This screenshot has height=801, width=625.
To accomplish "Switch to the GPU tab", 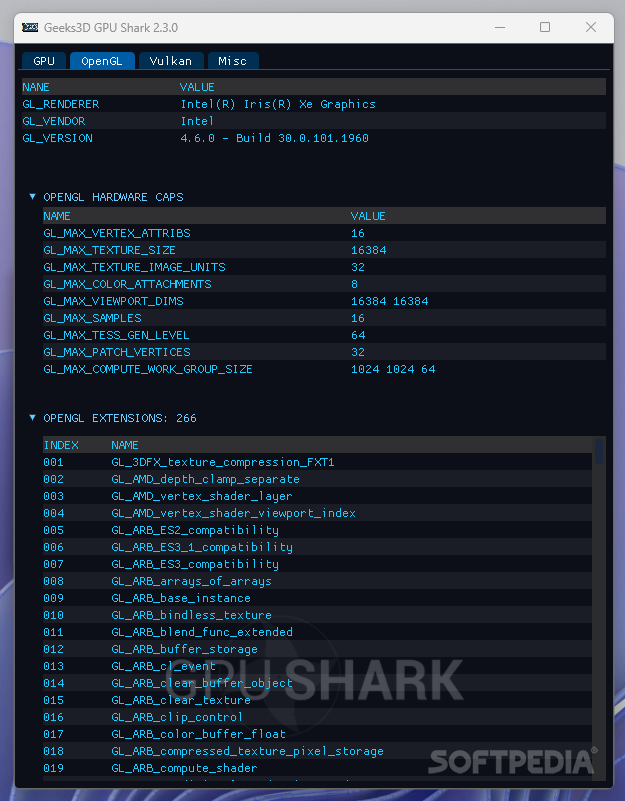I will click(44, 61).
